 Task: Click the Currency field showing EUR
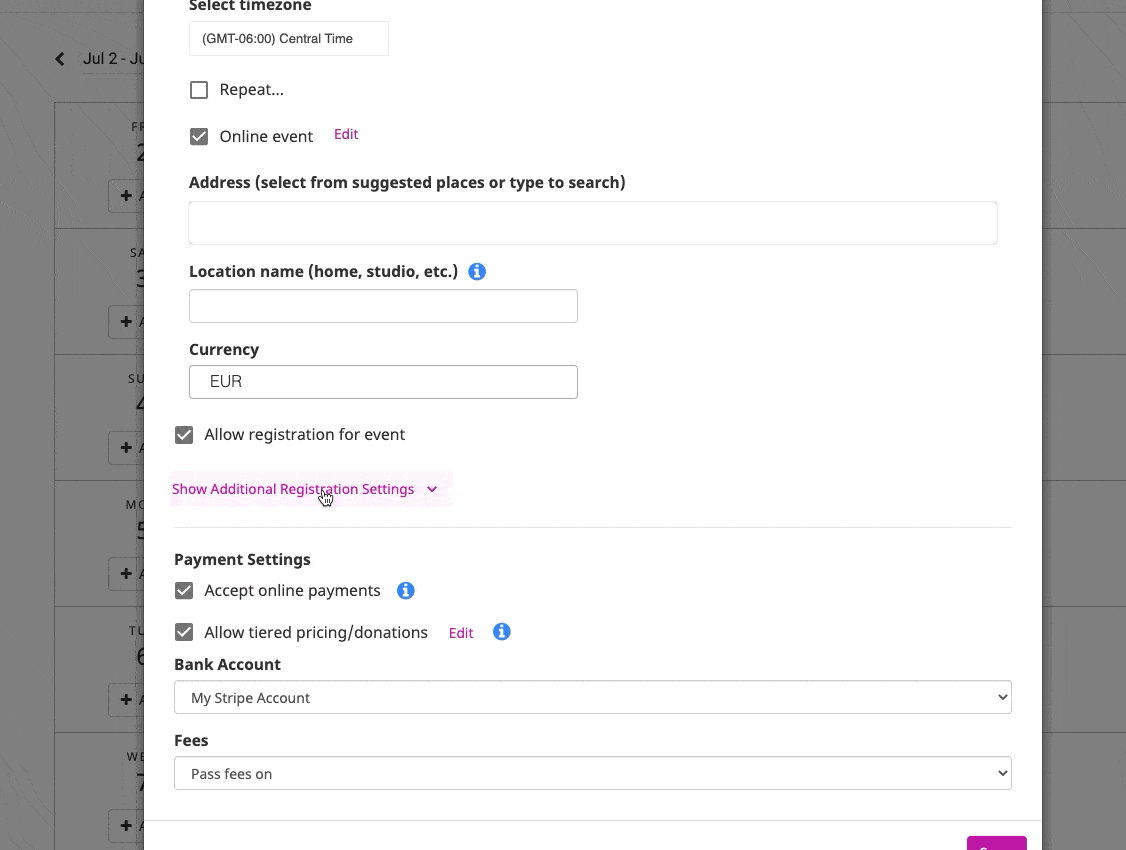(x=383, y=382)
